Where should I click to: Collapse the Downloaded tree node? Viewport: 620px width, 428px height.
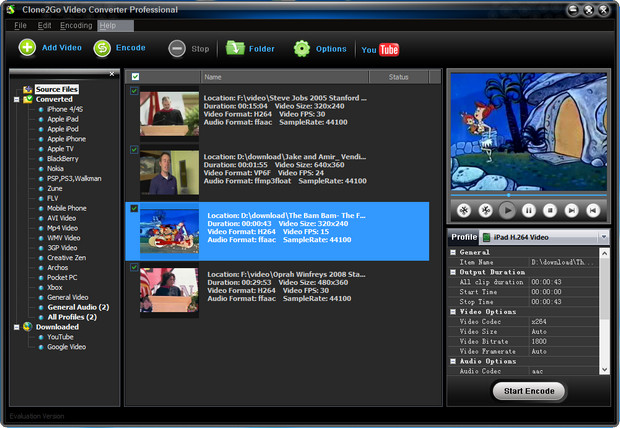pyautogui.click(x=17, y=327)
